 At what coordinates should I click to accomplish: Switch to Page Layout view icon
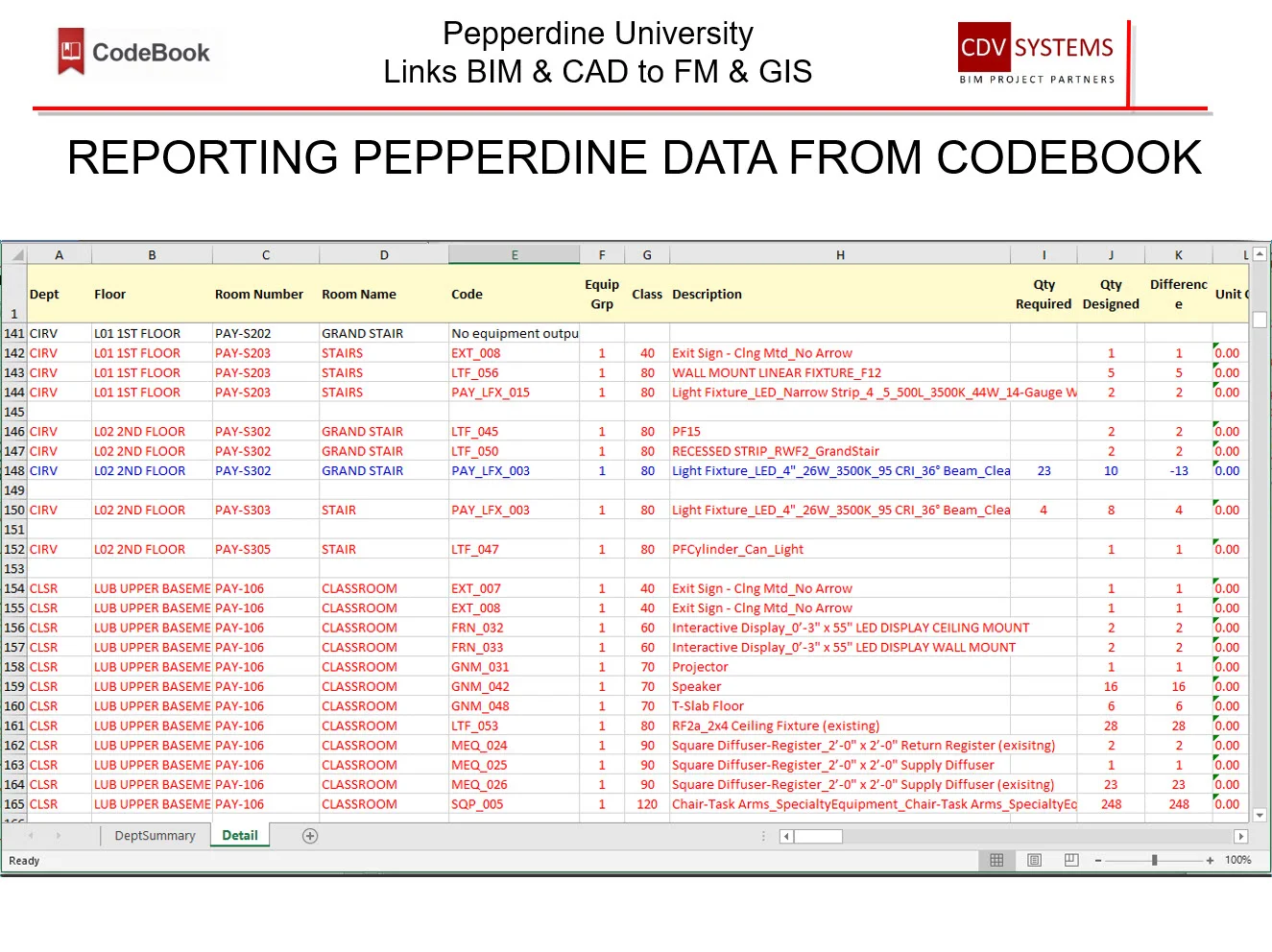(1034, 860)
